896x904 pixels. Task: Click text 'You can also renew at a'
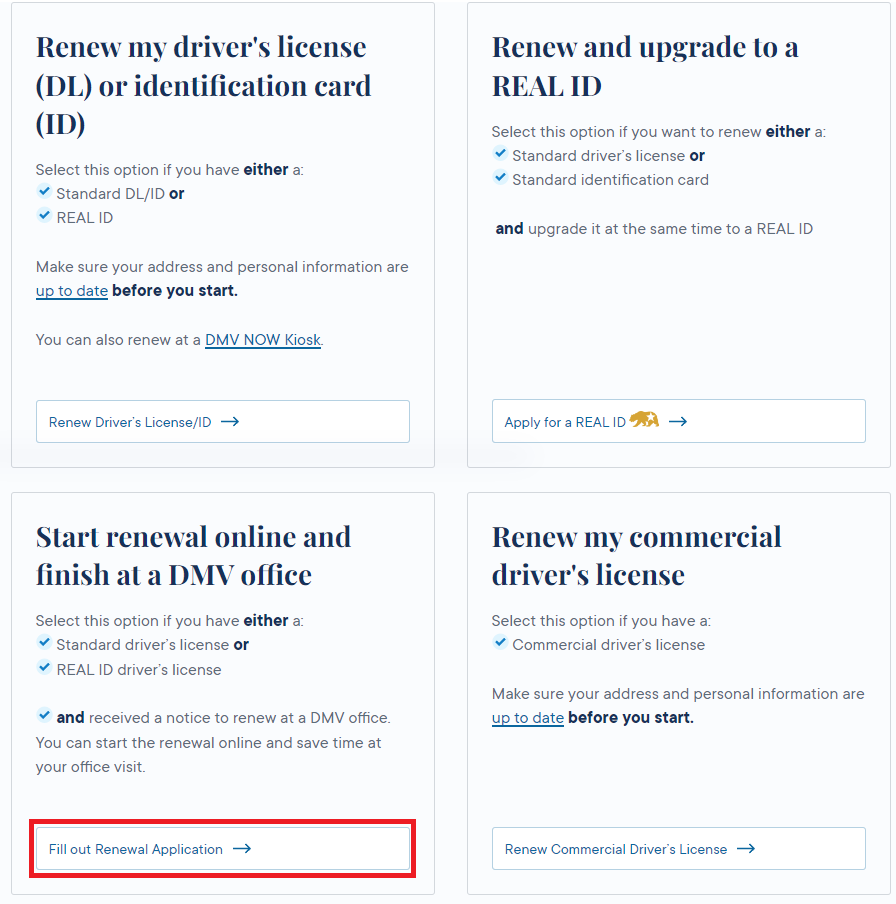tap(118, 340)
